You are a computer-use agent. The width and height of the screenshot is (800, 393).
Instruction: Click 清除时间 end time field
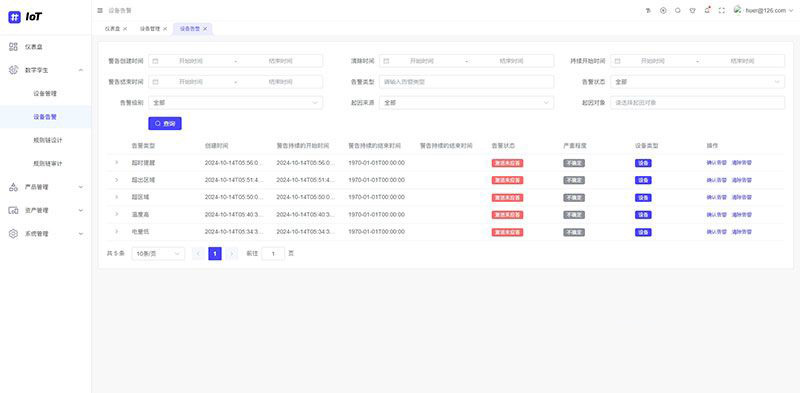[511, 61]
